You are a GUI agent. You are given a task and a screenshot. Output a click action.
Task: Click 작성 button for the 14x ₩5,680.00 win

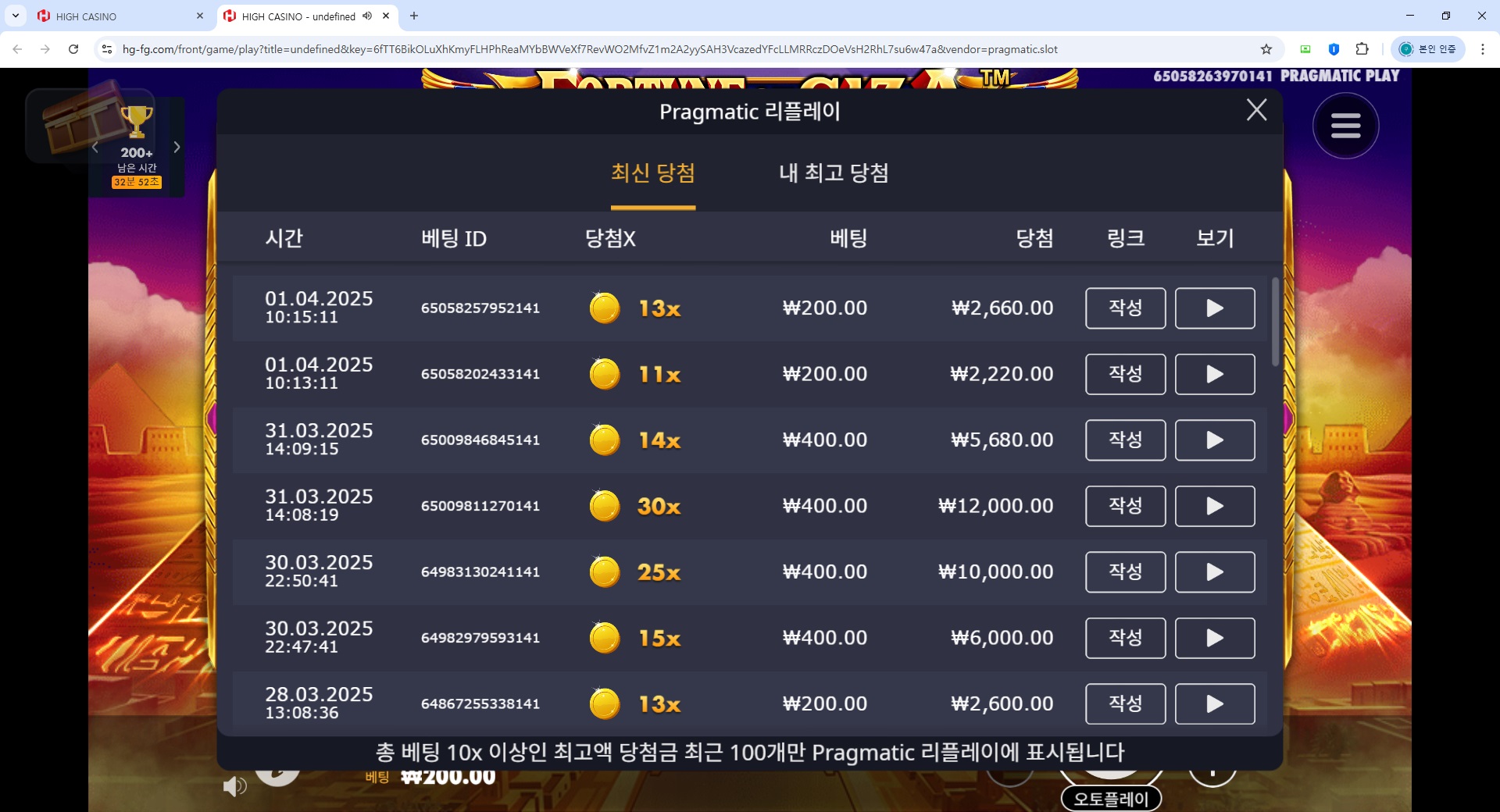[1125, 440]
